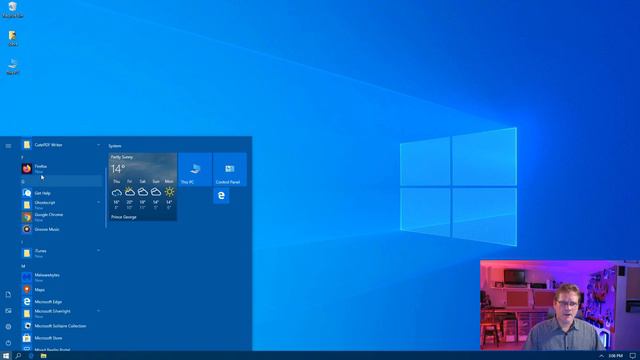This screenshot has width=640, height=360.
Task: Open Google Chrome from the app list
Action: tap(61, 217)
